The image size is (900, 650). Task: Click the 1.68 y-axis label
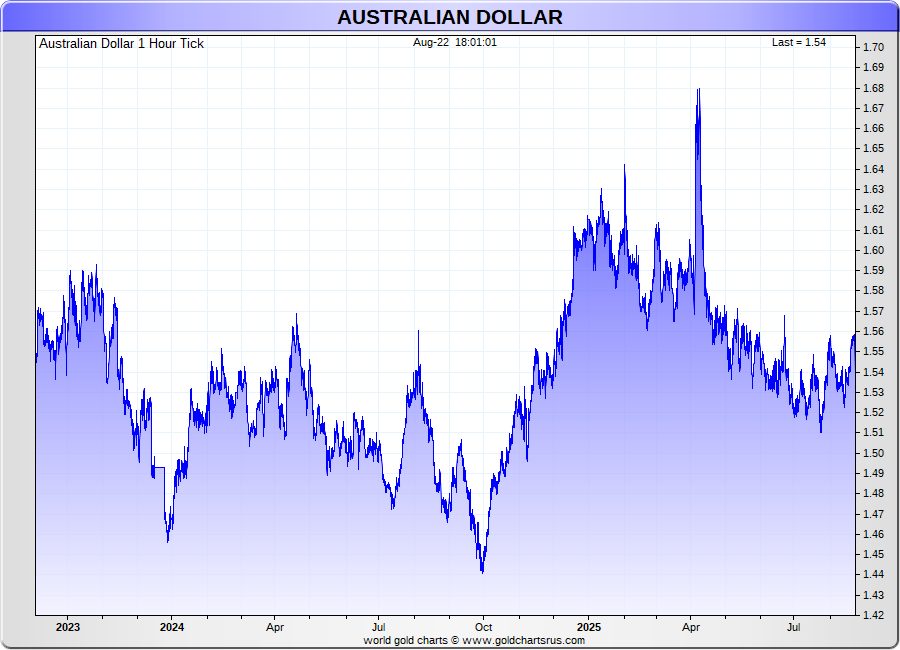coord(873,88)
